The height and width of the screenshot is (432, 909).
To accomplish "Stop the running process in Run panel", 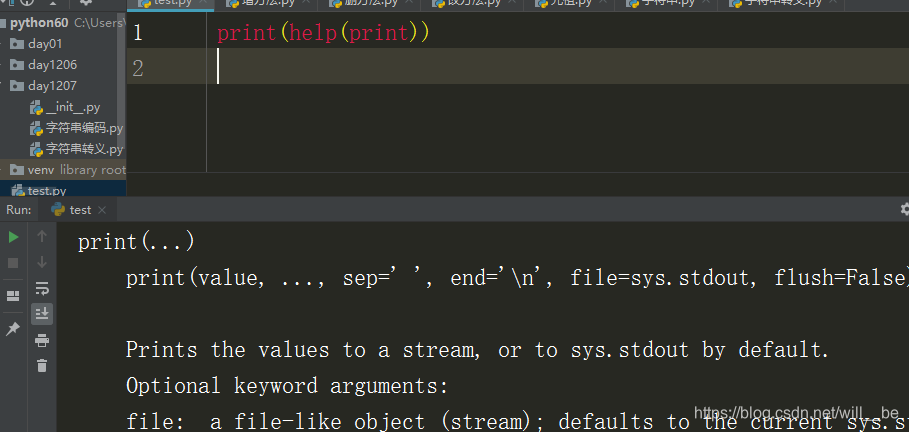I will coord(13,263).
